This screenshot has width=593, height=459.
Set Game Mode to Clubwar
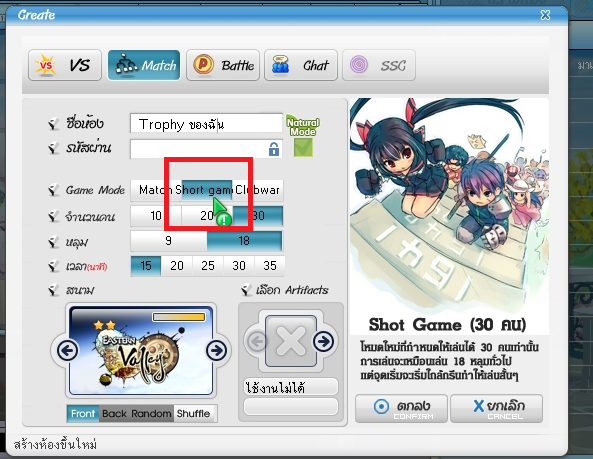click(x=257, y=190)
